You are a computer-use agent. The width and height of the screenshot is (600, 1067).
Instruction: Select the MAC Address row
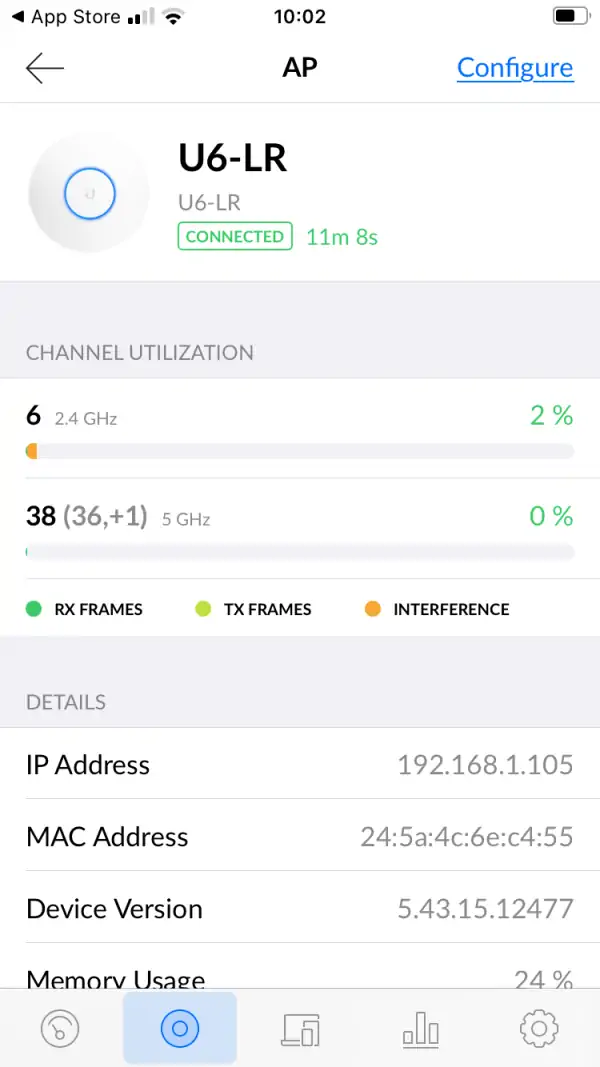300,837
